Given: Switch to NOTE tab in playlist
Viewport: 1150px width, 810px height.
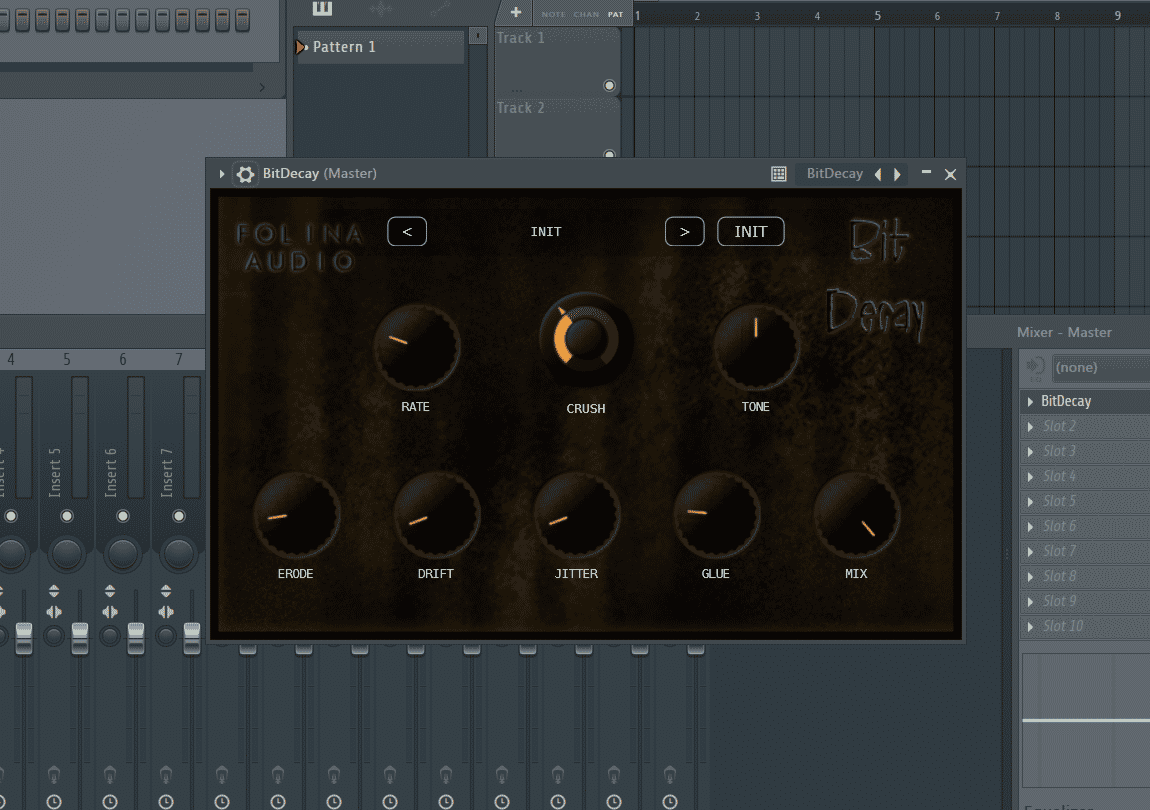Looking at the screenshot, I should [553, 14].
